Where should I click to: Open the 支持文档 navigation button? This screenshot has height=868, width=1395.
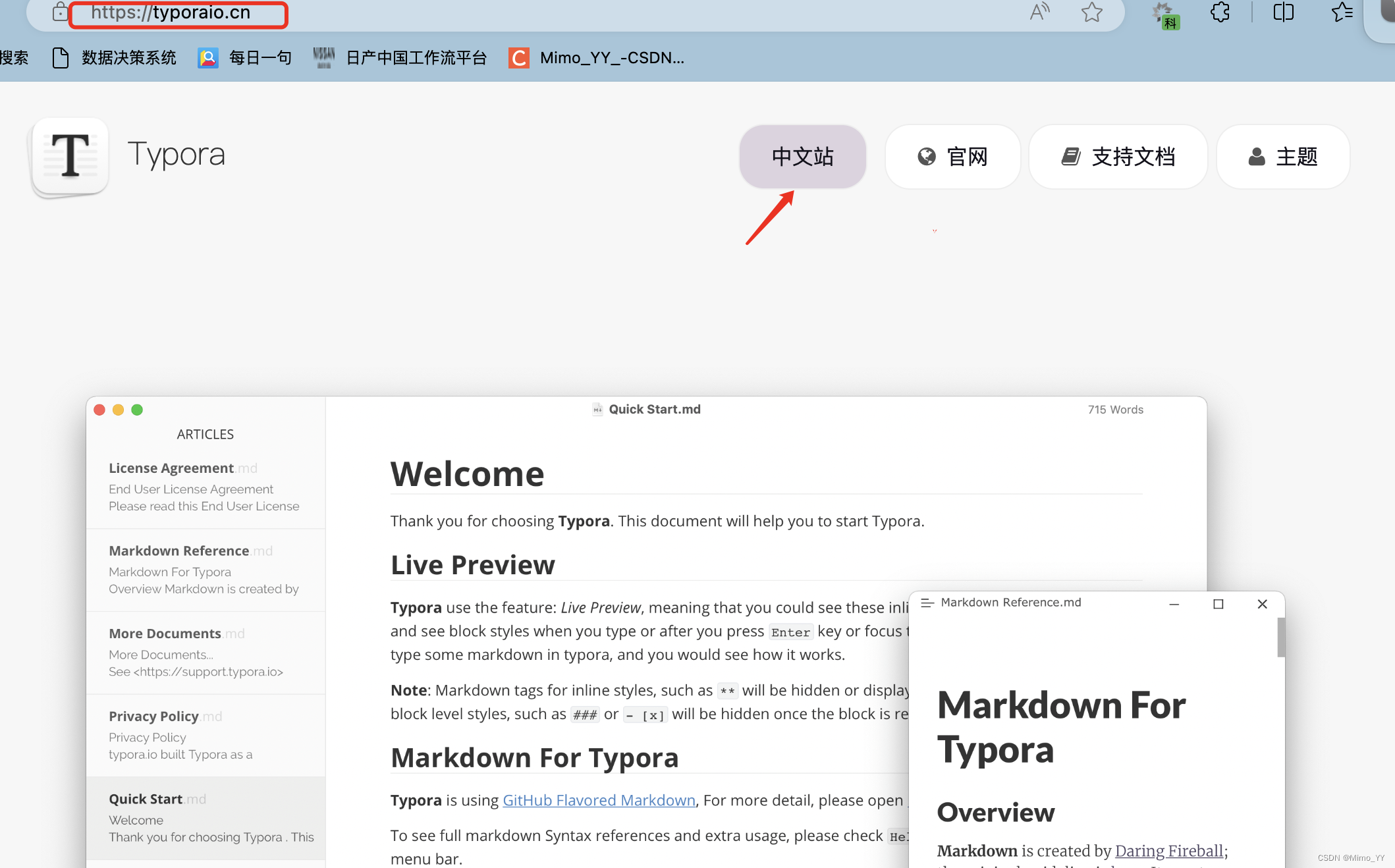click(1118, 157)
